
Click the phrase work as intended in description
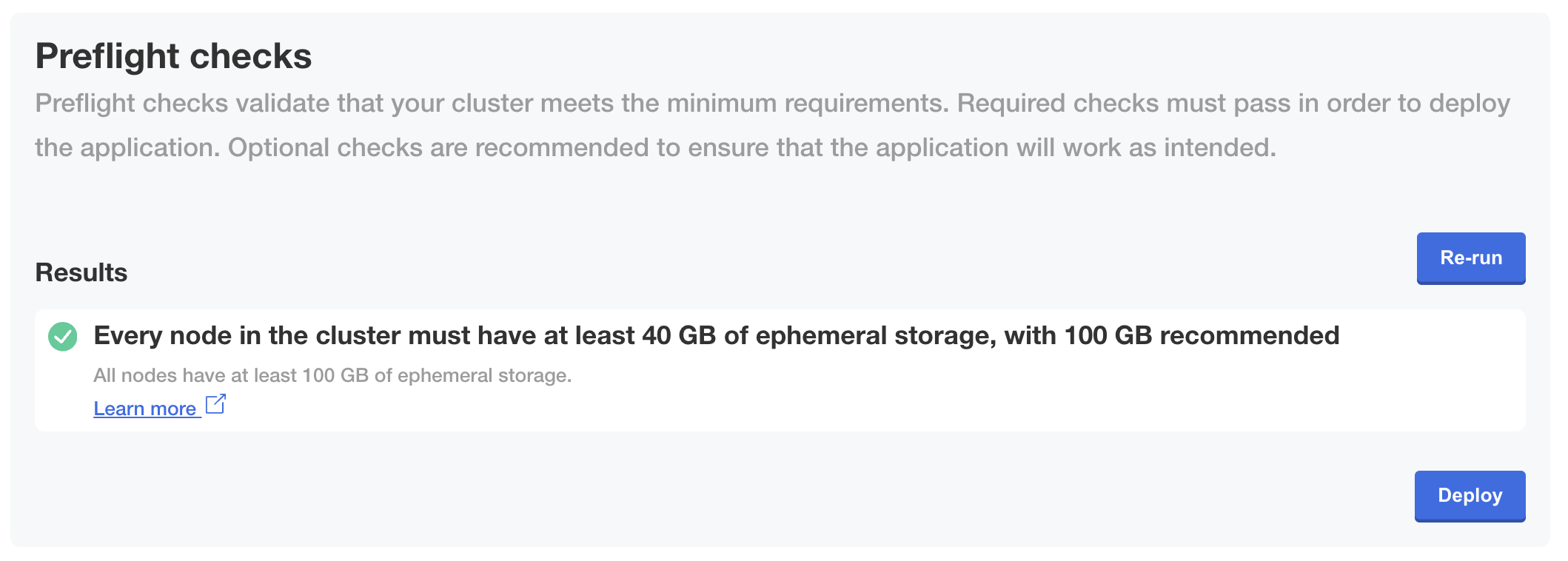1169,148
